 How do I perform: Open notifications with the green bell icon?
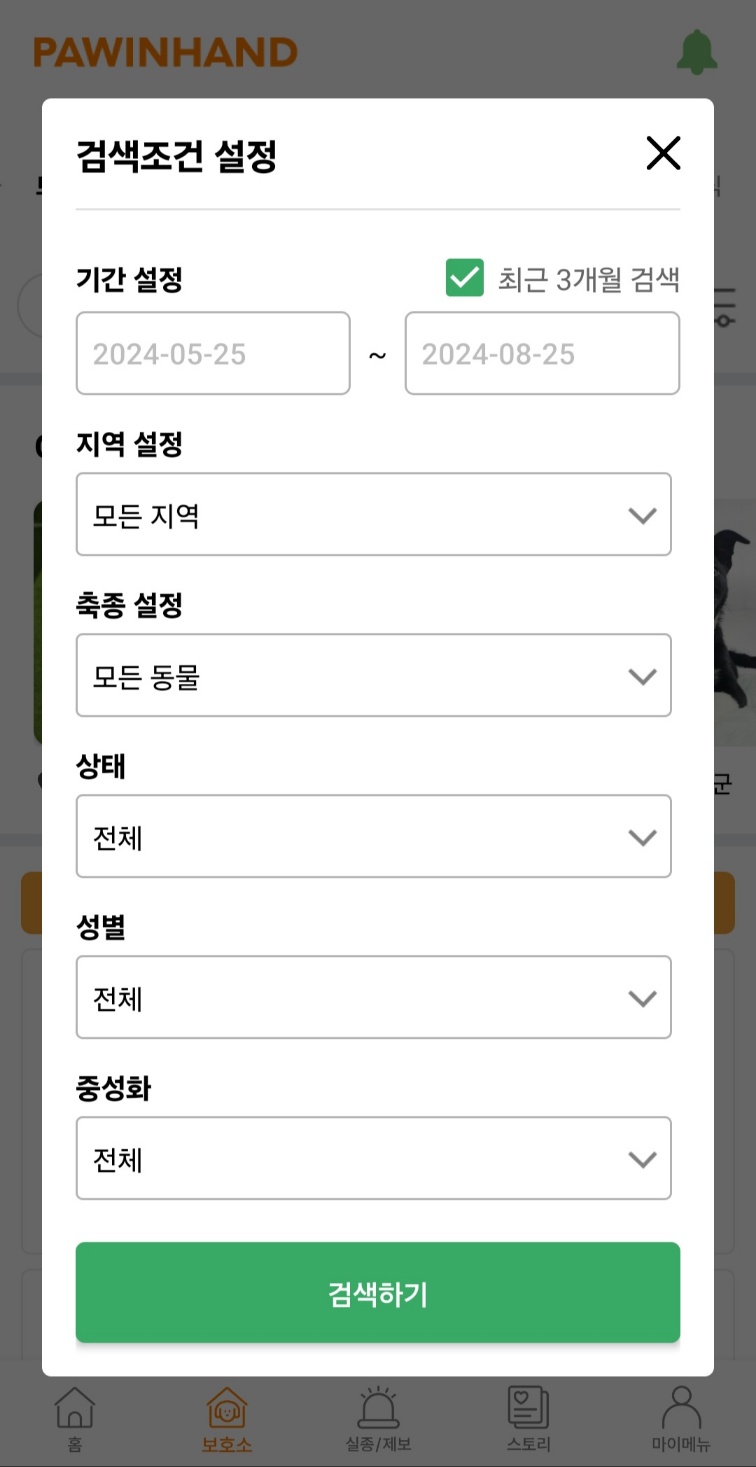[x=697, y=52]
